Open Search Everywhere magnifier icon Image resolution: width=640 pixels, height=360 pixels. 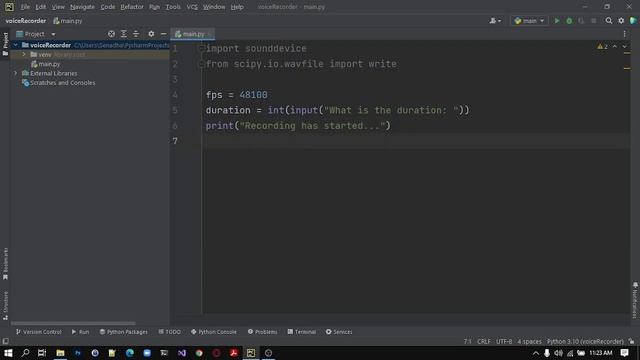click(x=609, y=21)
